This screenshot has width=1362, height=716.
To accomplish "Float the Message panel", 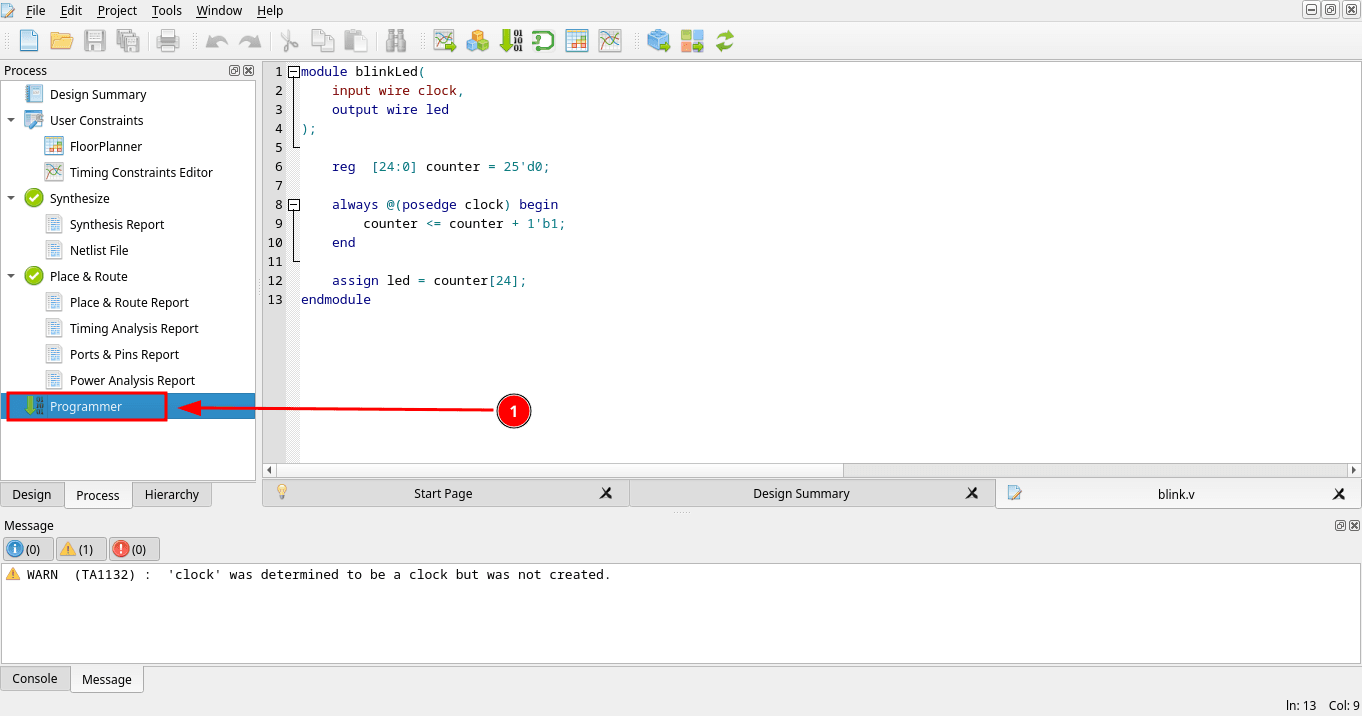I will tap(1340, 526).
